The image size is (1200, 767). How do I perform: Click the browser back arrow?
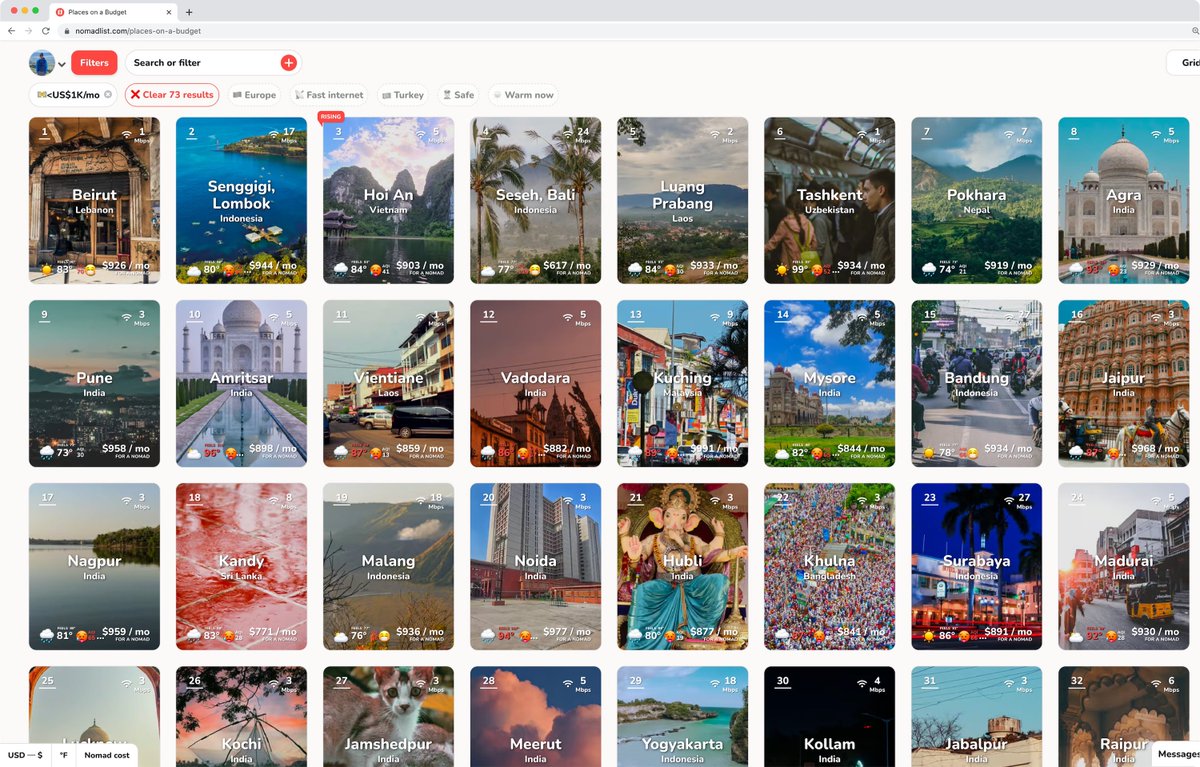click(x=12, y=31)
